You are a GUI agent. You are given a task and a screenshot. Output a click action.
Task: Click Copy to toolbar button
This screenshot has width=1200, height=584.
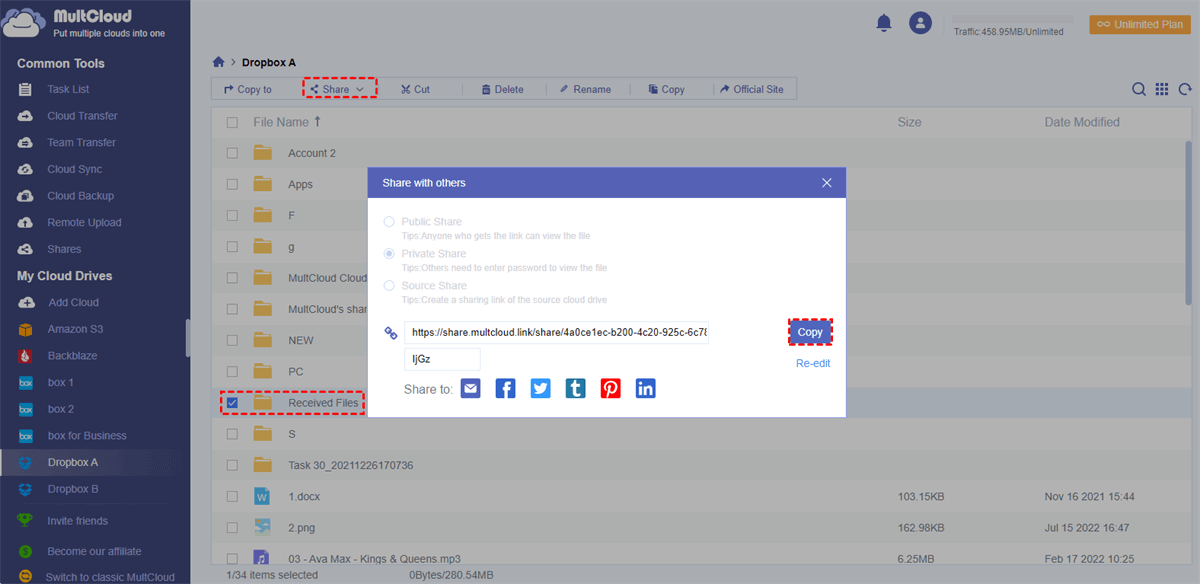pyautogui.click(x=248, y=89)
